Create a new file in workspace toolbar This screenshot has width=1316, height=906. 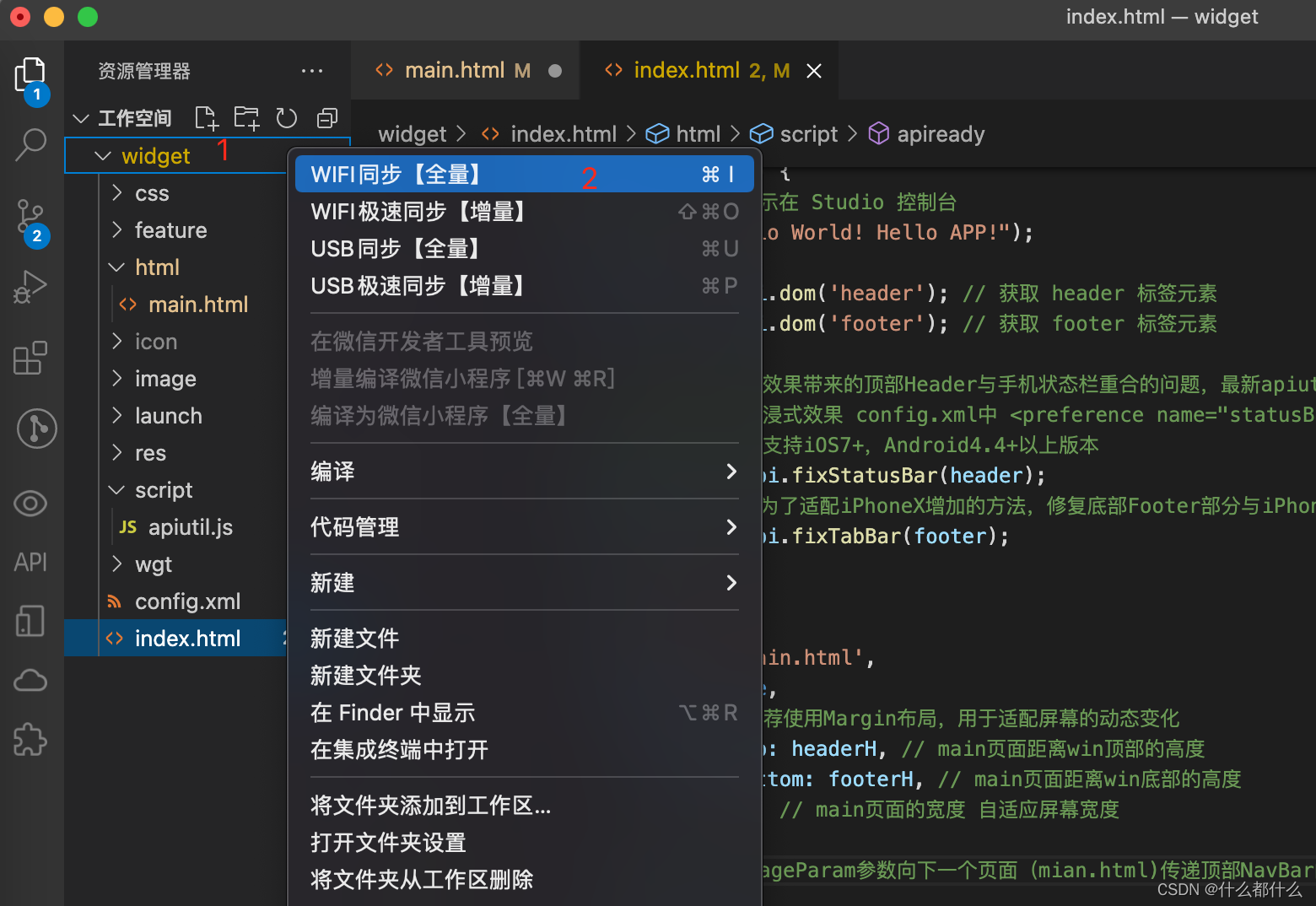tap(206, 118)
